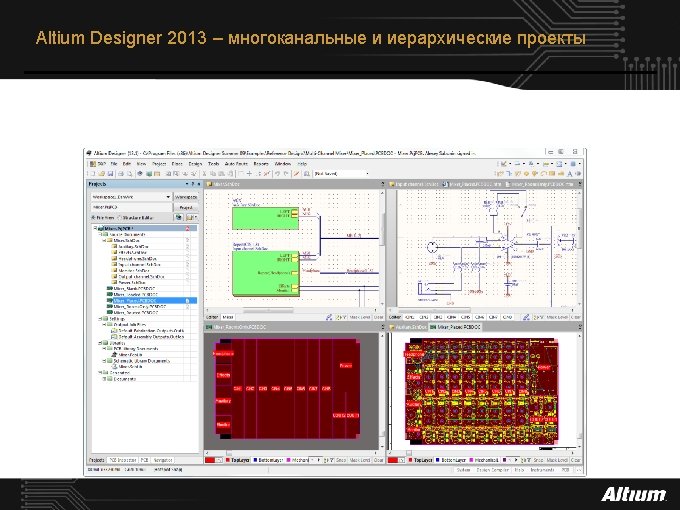This screenshot has width=680, height=510.
Task: Open the Place menu
Action: tap(177, 164)
